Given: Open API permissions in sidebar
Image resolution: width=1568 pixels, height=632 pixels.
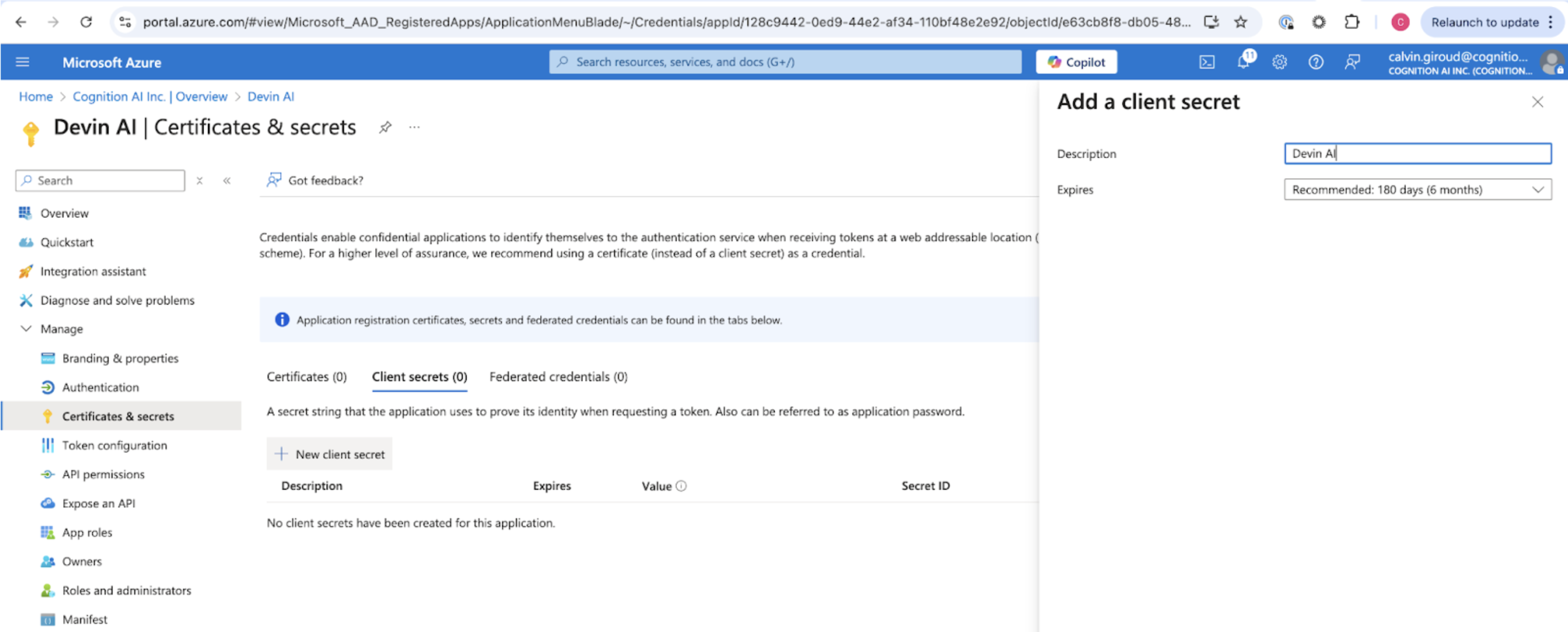Looking at the screenshot, I should [103, 474].
